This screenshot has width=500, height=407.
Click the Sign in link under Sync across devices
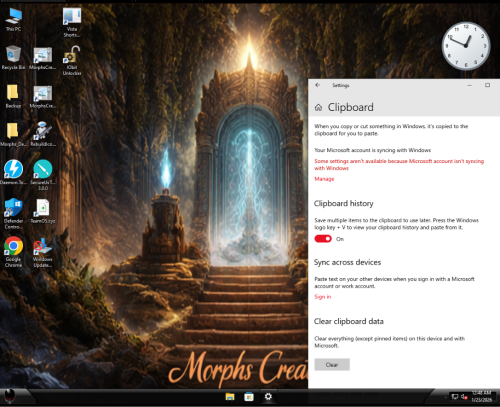[323, 297]
